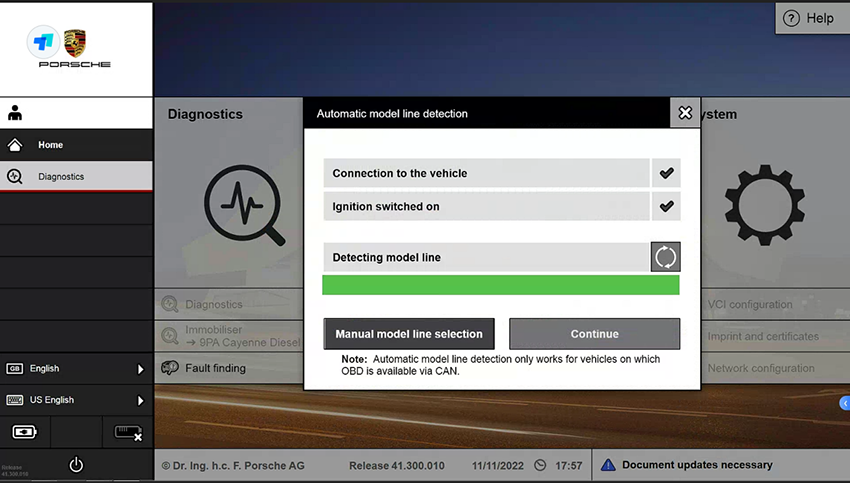Image resolution: width=850 pixels, height=483 pixels.
Task: Click the blue app logo beside Porsche crest
Action: [43, 42]
